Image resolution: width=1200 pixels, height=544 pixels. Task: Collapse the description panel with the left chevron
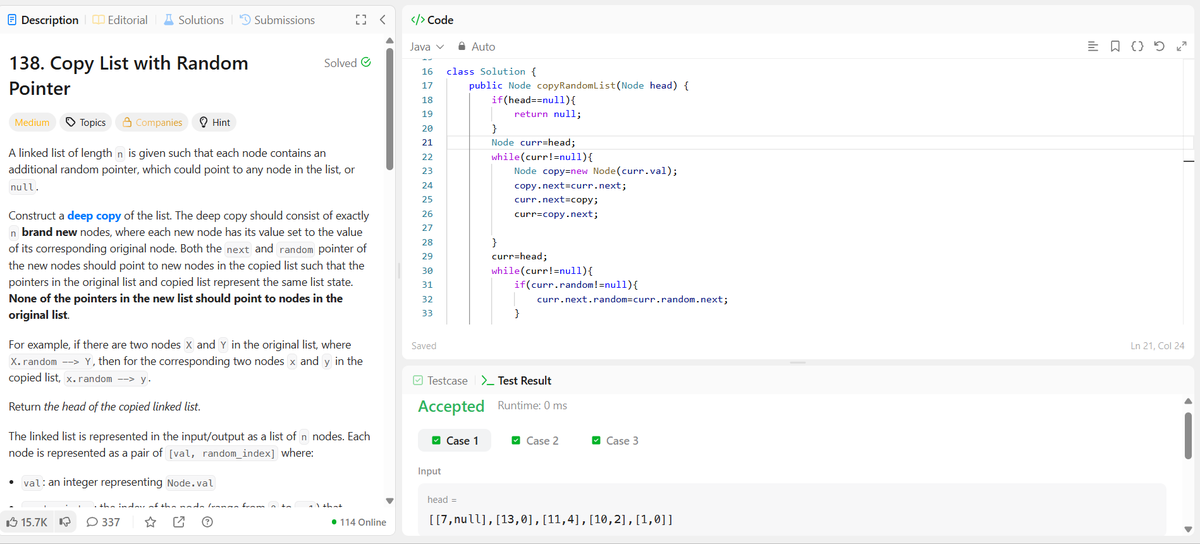pyautogui.click(x=382, y=20)
